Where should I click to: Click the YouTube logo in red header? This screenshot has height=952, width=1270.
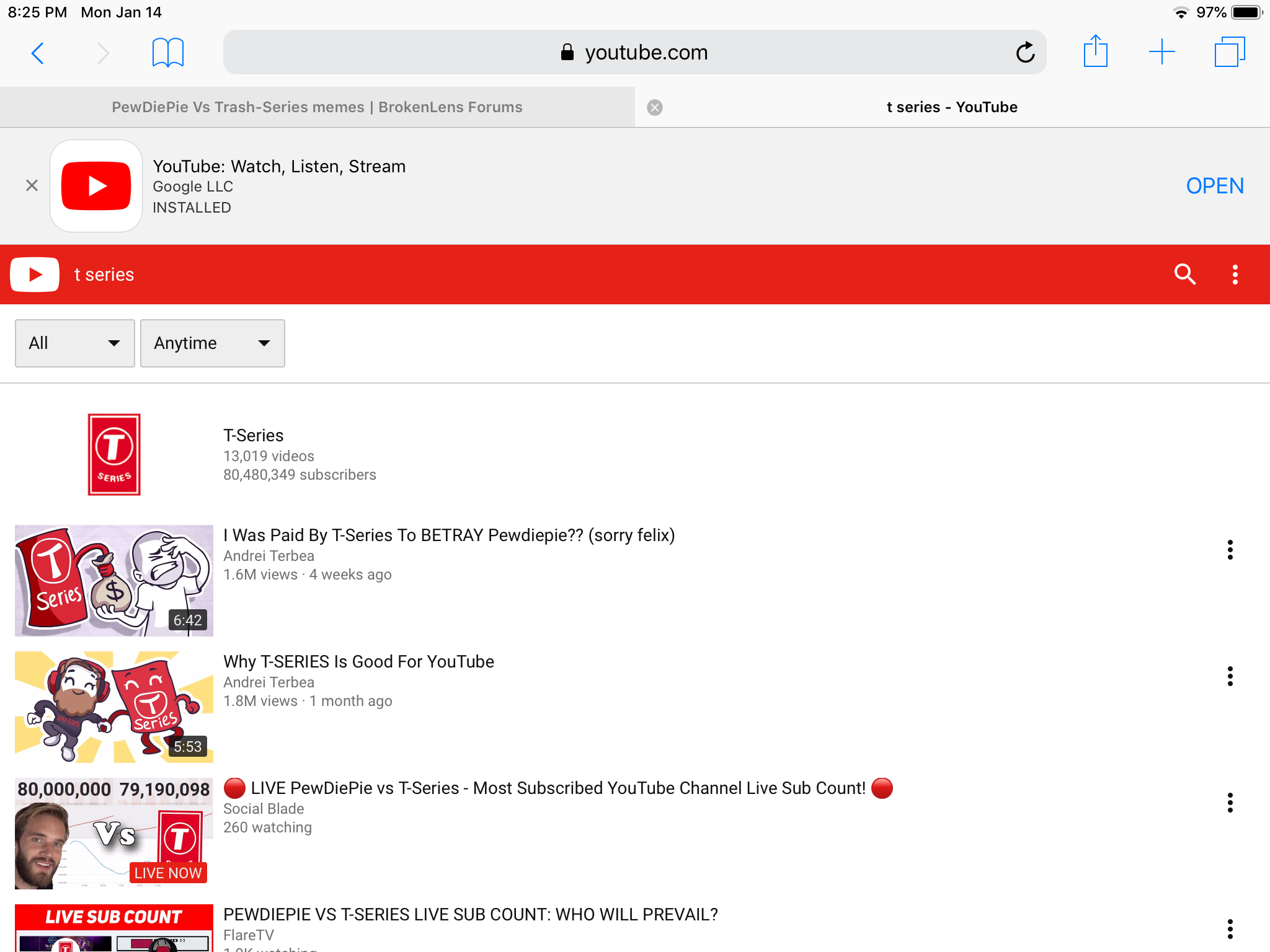click(x=35, y=274)
